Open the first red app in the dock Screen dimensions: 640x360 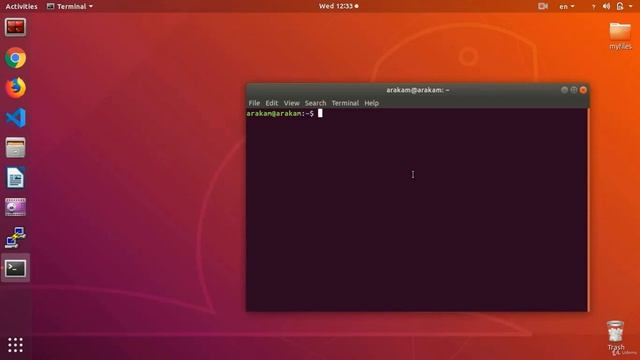tap(16, 27)
